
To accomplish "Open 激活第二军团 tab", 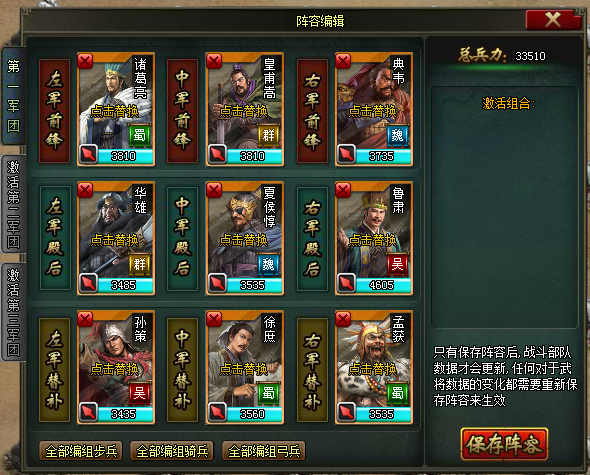I will pos(14,204).
